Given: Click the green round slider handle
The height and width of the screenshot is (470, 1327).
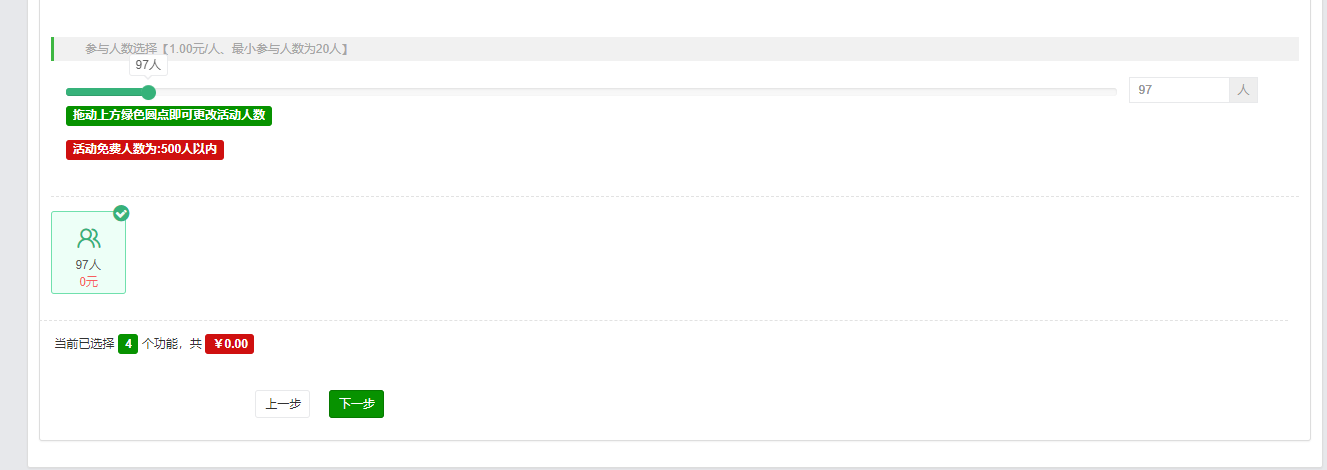Looking at the screenshot, I should [x=149, y=92].
